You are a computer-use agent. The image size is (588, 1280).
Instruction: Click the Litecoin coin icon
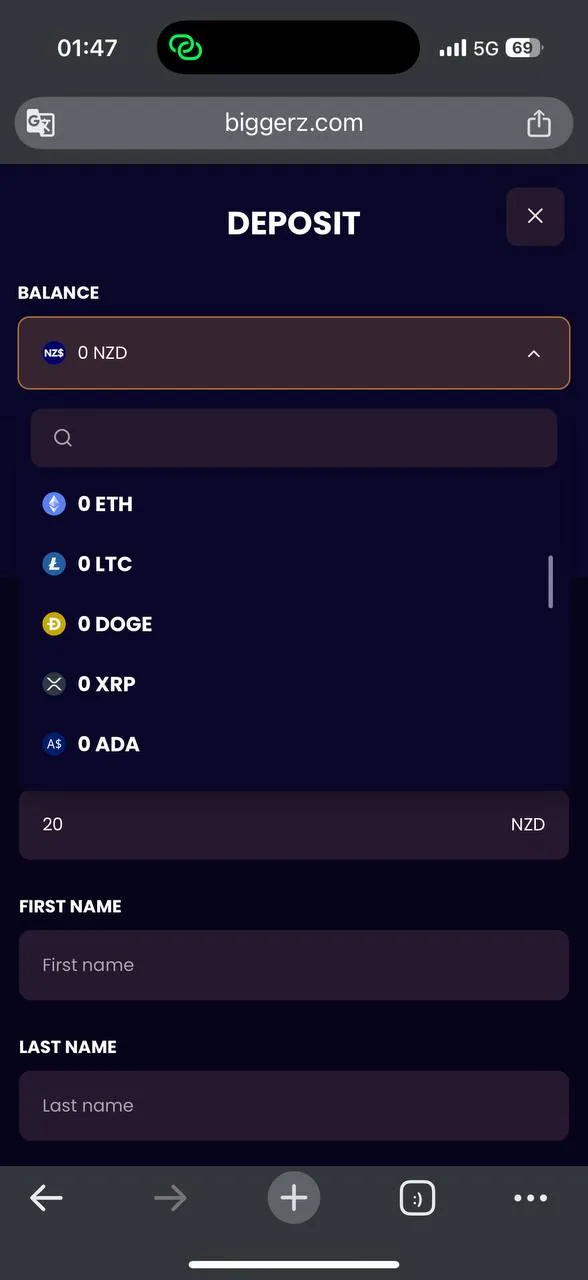pos(54,564)
